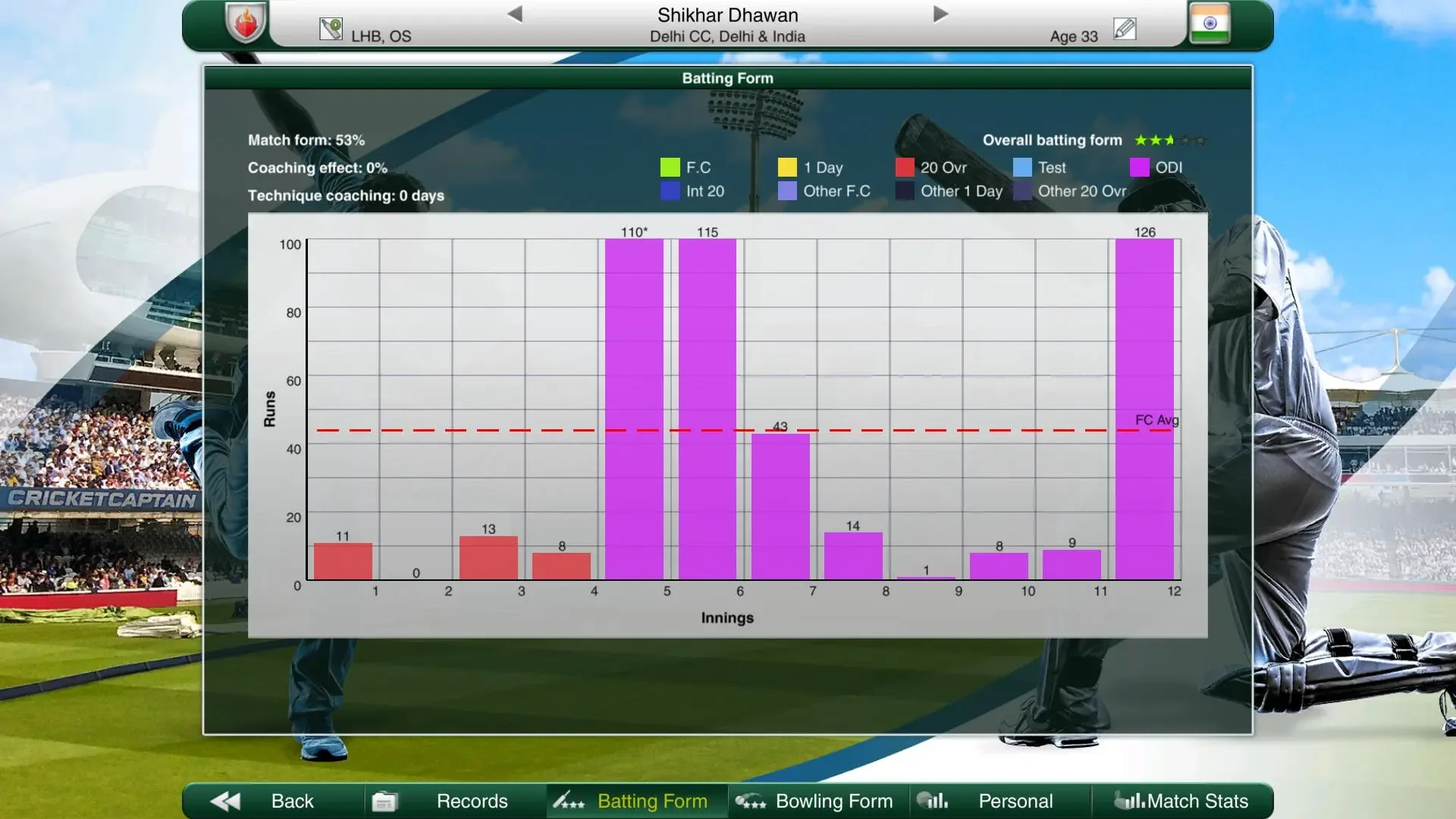Go to previous player arrow
The image size is (1456, 819).
click(x=515, y=14)
